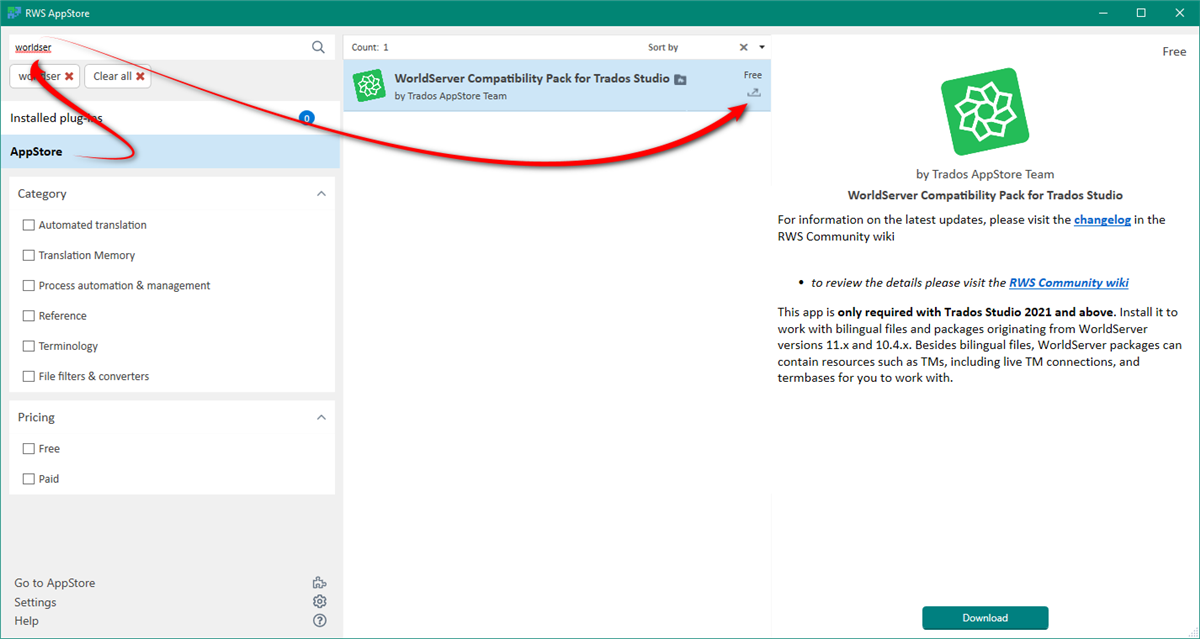Open the Go to AppStore link

pyautogui.click(x=55, y=583)
